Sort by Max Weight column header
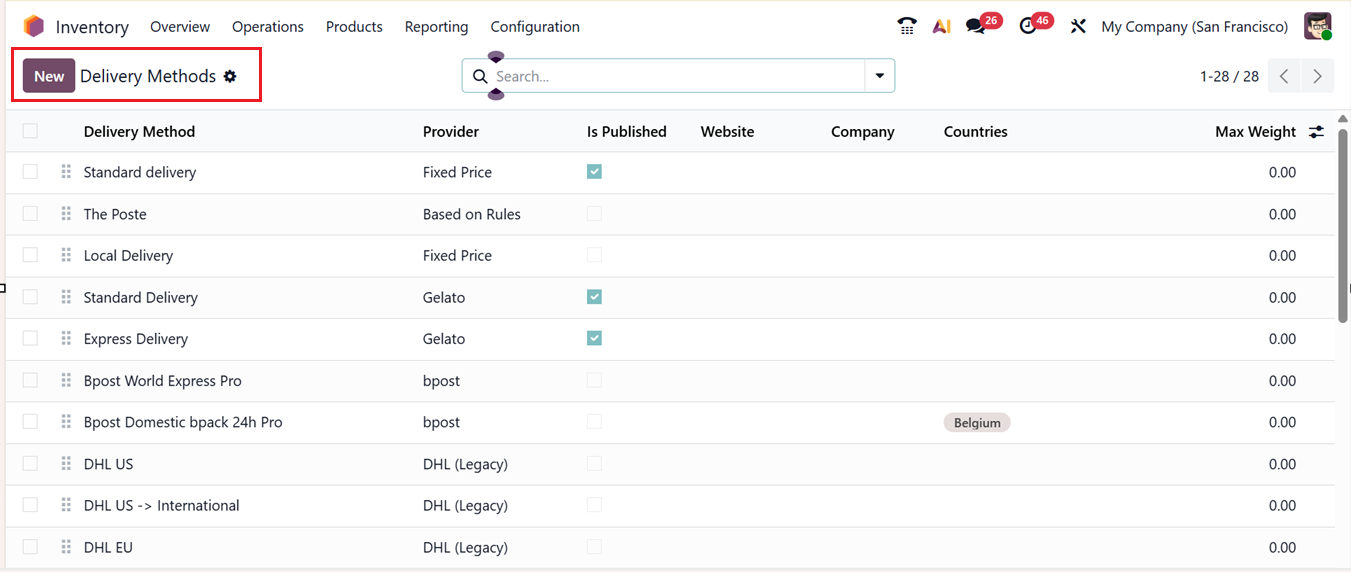 pyautogui.click(x=1255, y=131)
